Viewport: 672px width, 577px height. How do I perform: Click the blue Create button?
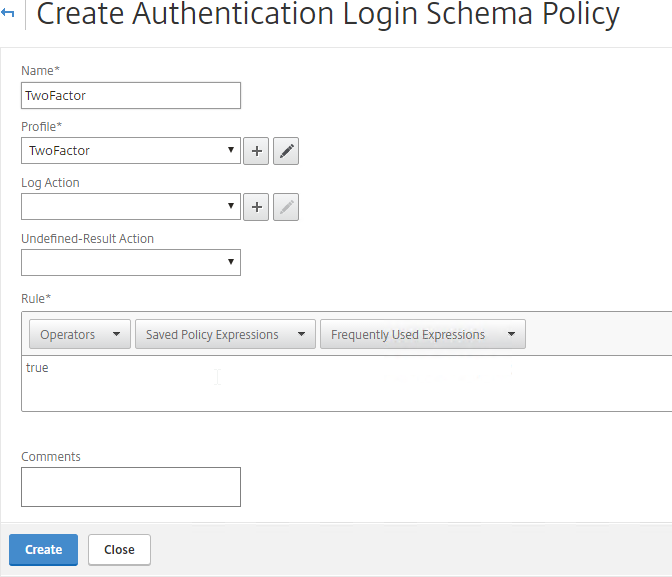[x=43, y=550]
